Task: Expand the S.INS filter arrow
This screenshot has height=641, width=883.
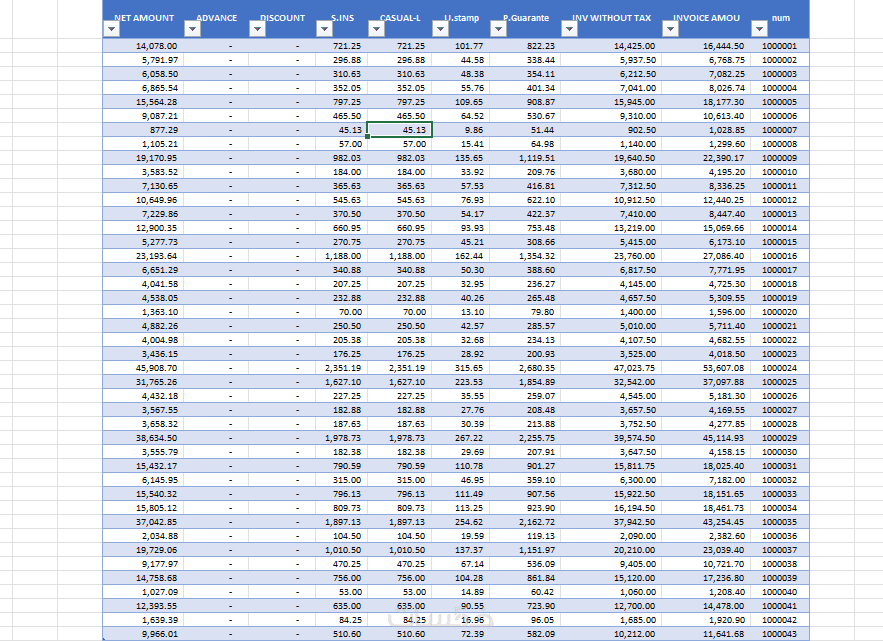Action: pos(324,29)
